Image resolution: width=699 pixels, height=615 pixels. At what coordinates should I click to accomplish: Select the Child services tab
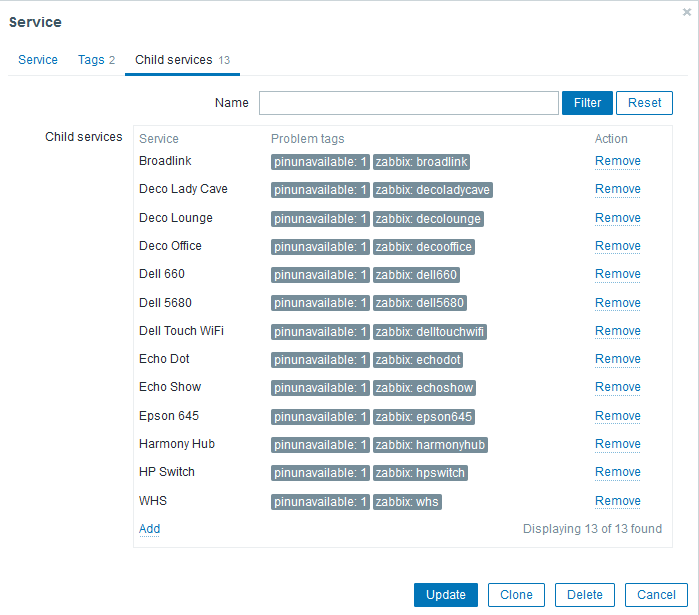(182, 60)
